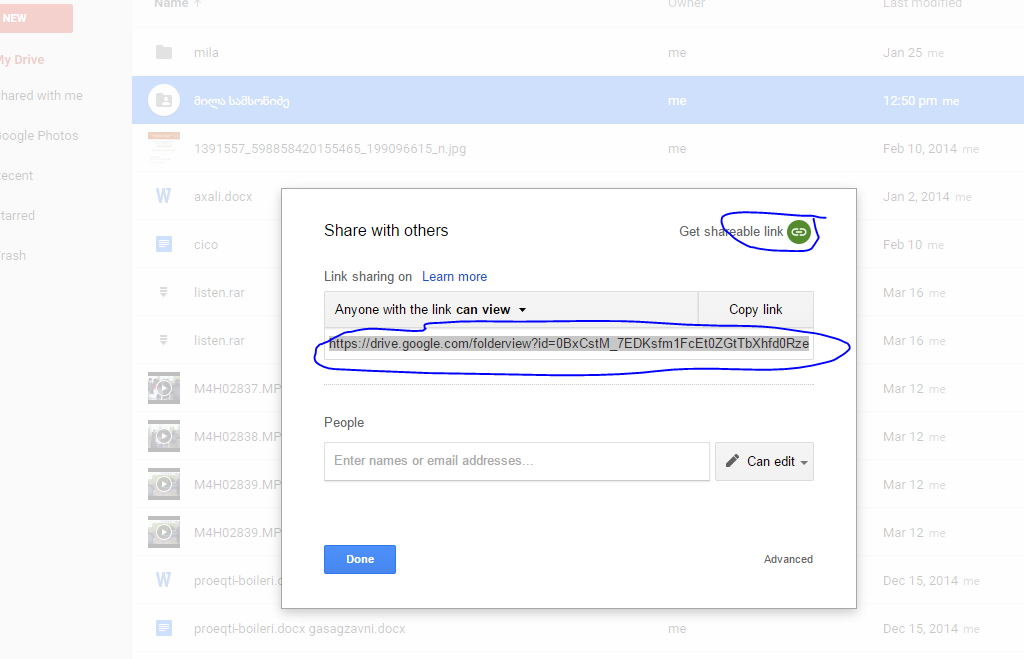Image resolution: width=1024 pixels, height=659 pixels.
Task: Click the shared folder icon in highlighted row
Action: click(x=164, y=101)
